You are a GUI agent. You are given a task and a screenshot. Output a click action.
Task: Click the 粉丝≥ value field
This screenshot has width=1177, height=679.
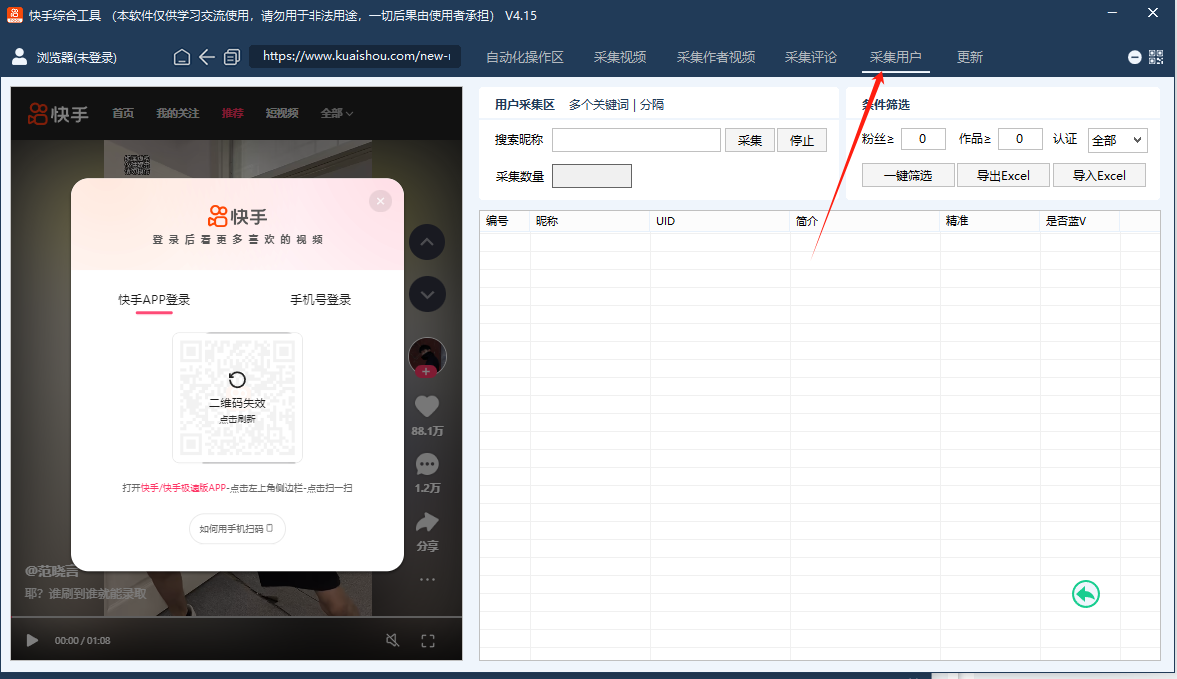tap(923, 139)
